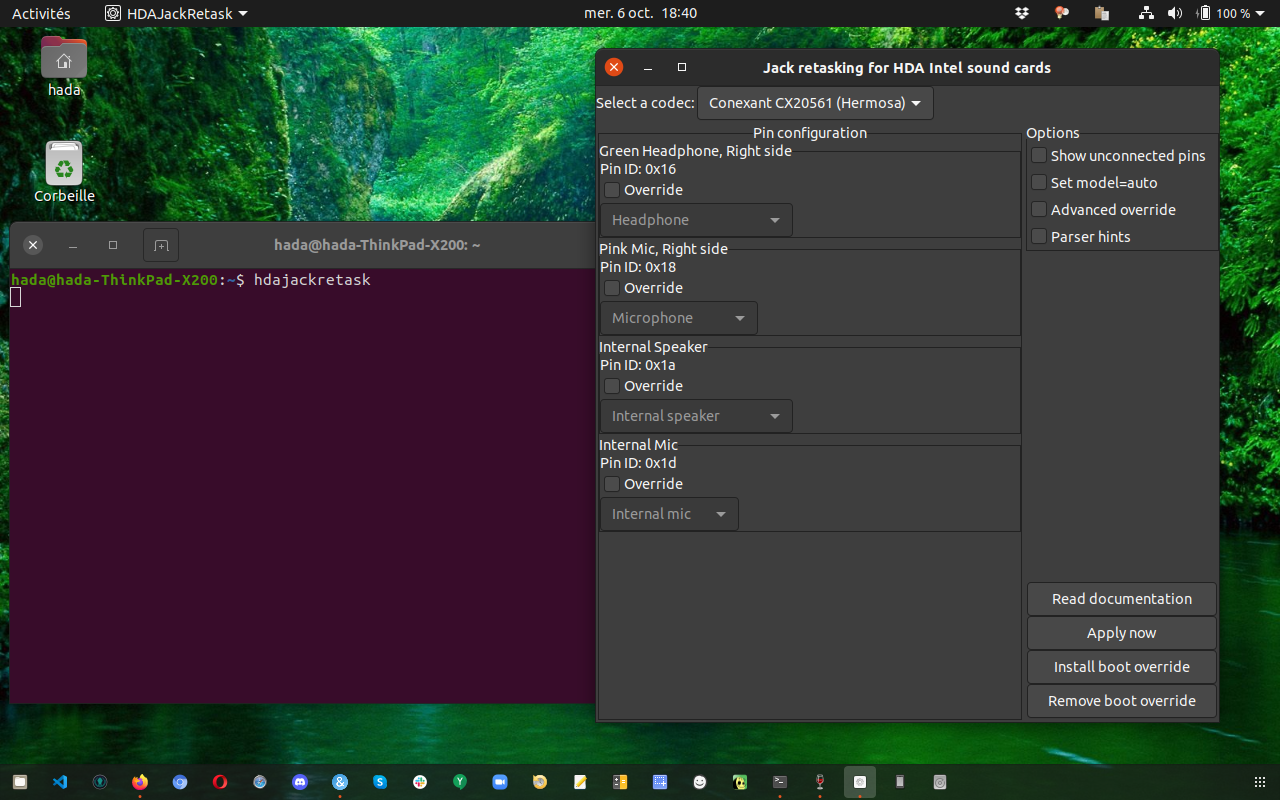Open the date and time menu
Screen dimensions: 1280x800
tap(640, 13)
